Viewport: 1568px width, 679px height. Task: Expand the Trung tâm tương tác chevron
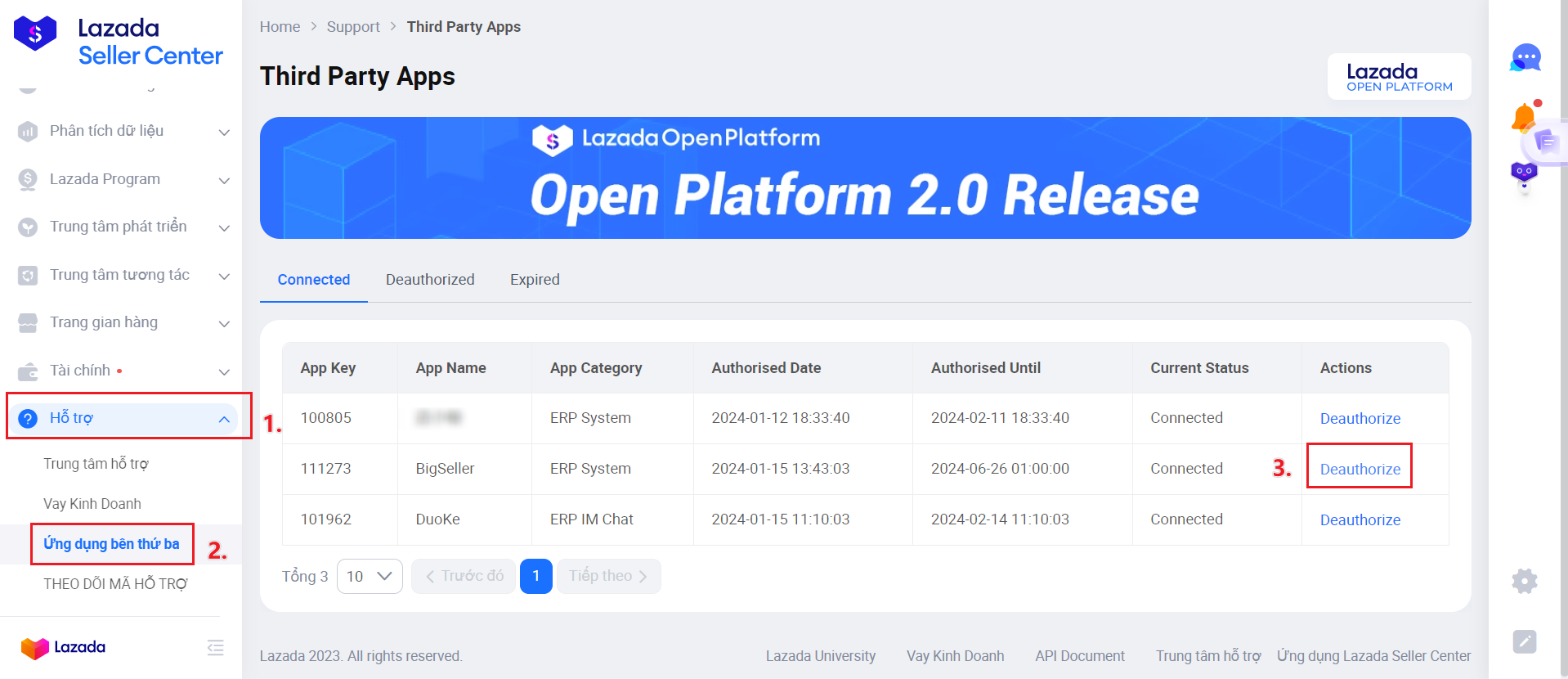(224, 276)
